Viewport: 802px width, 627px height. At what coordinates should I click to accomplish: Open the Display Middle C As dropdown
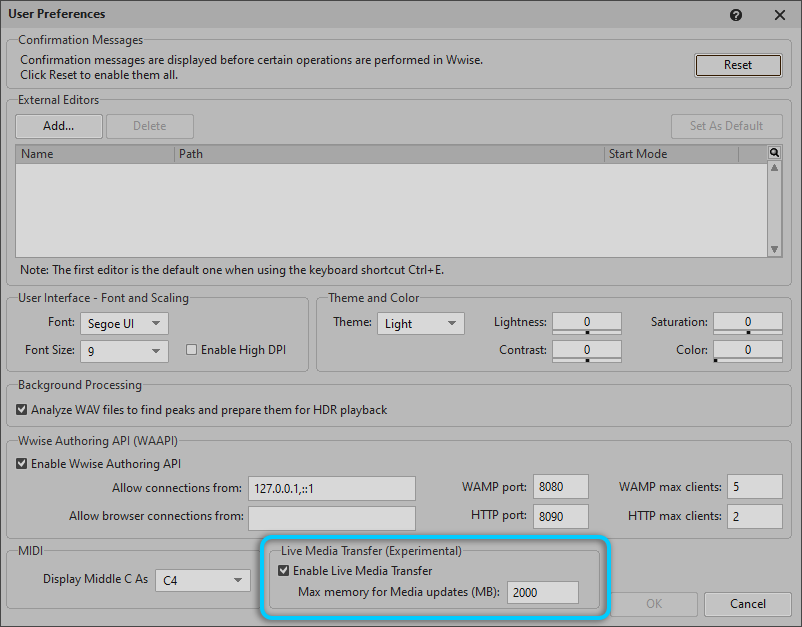click(x=205, y=580)
